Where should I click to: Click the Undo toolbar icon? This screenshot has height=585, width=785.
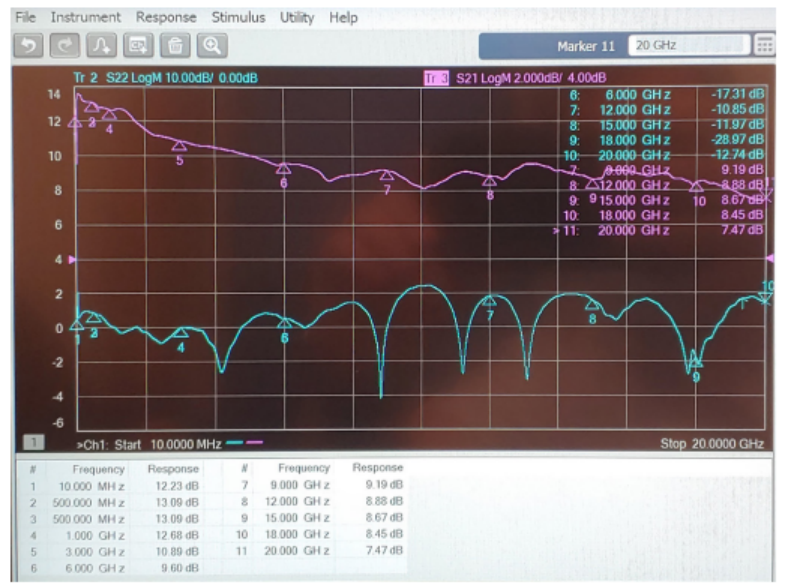coord(27,45)
